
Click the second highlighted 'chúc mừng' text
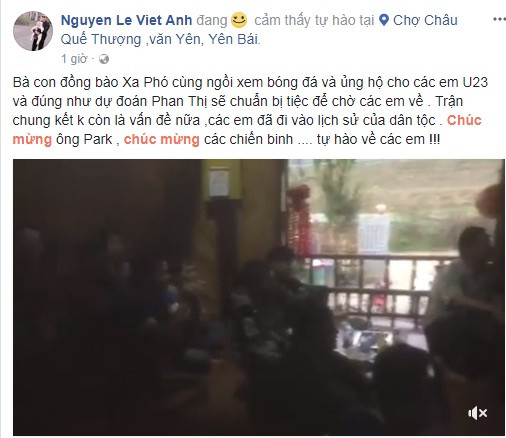[162, 139]
